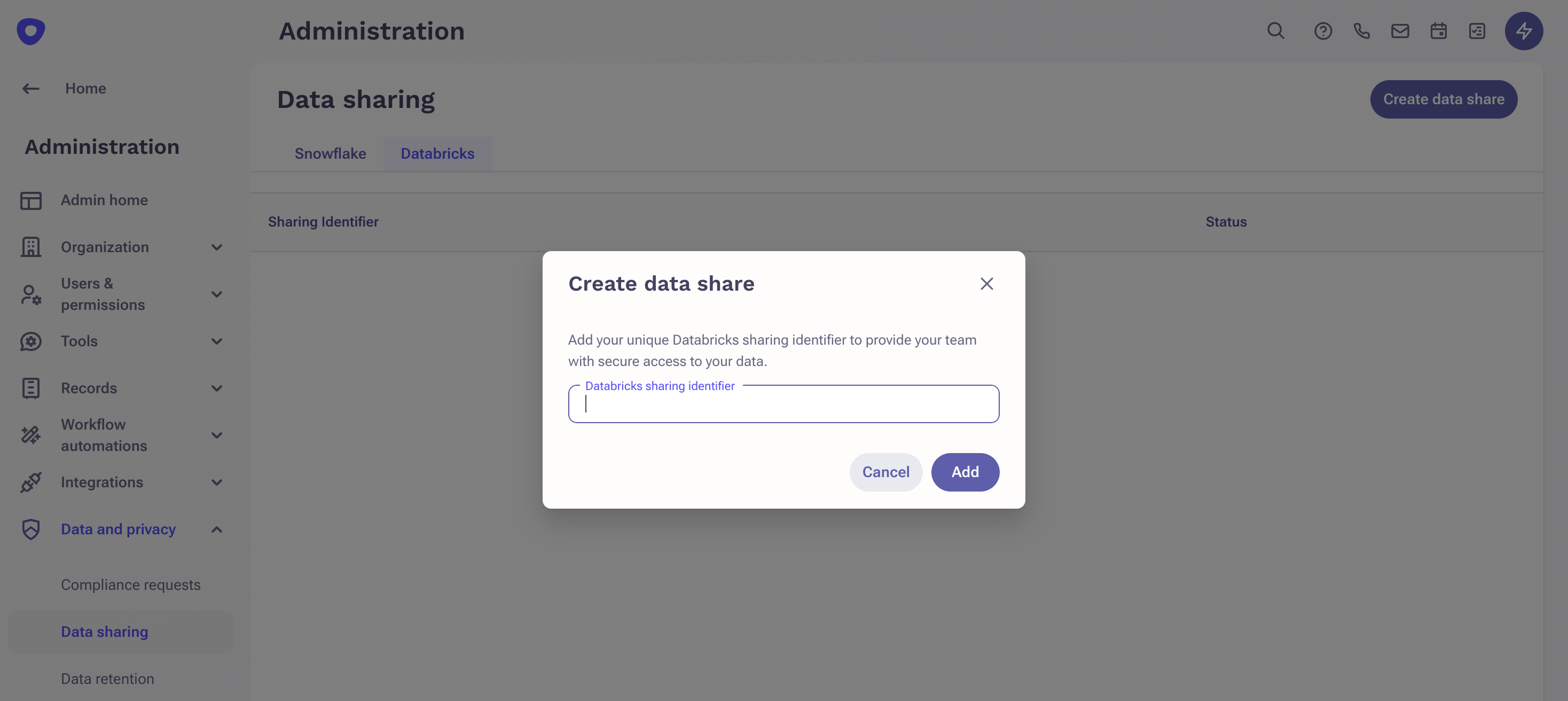Image resolution: width=1568 pixels, height=701 pixels.
Task: Open the phone calls icon
Action: pos(1362,31)
